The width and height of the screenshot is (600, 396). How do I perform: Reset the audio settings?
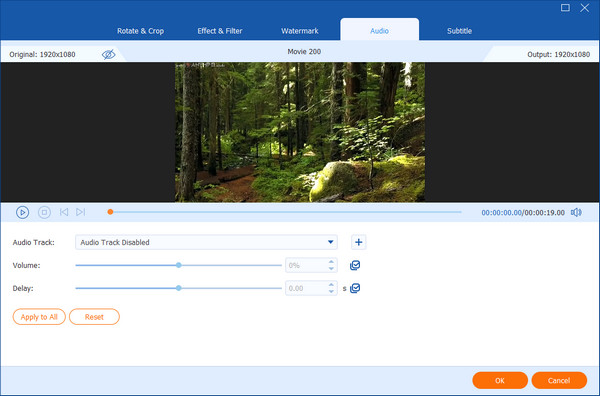click(x=94, y=317)
